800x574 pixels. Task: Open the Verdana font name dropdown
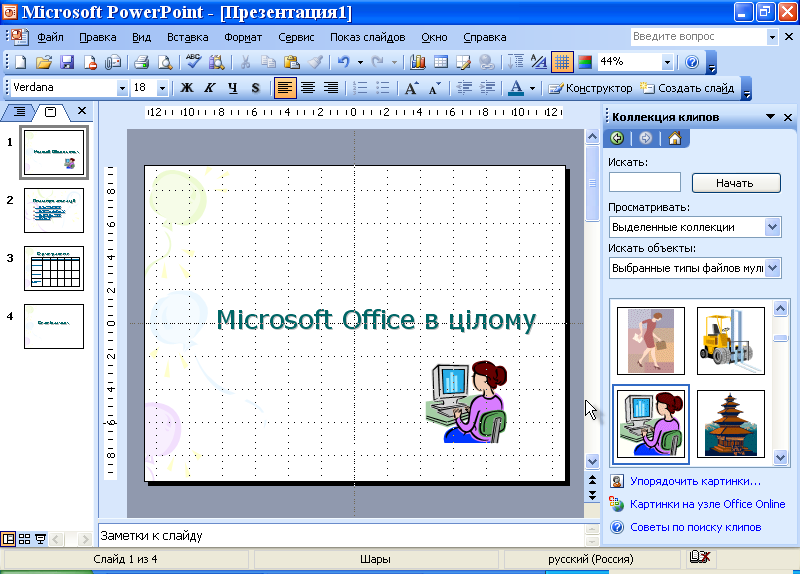pos(121,88)
